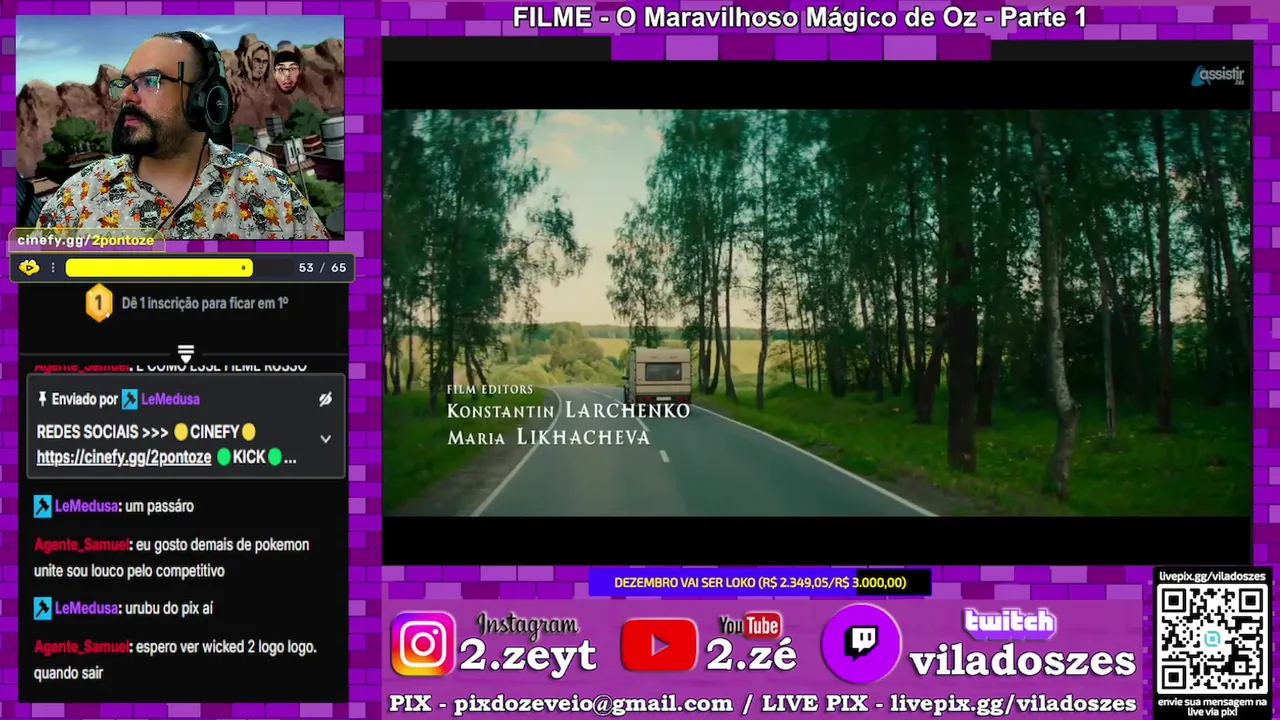The image size is (1280, 720).
Task: Click the "KICK" text in pinned message
Action: (249, 457)
